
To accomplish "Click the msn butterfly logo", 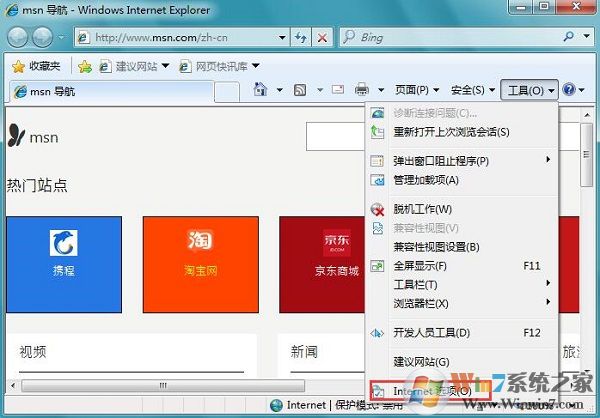I will point(16,136).
